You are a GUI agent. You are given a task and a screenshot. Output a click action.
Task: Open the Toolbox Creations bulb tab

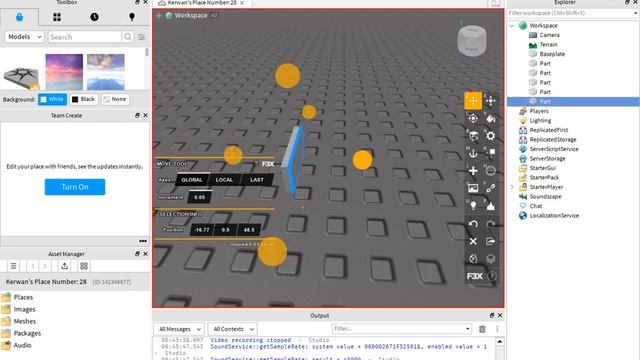click(132, 17)
